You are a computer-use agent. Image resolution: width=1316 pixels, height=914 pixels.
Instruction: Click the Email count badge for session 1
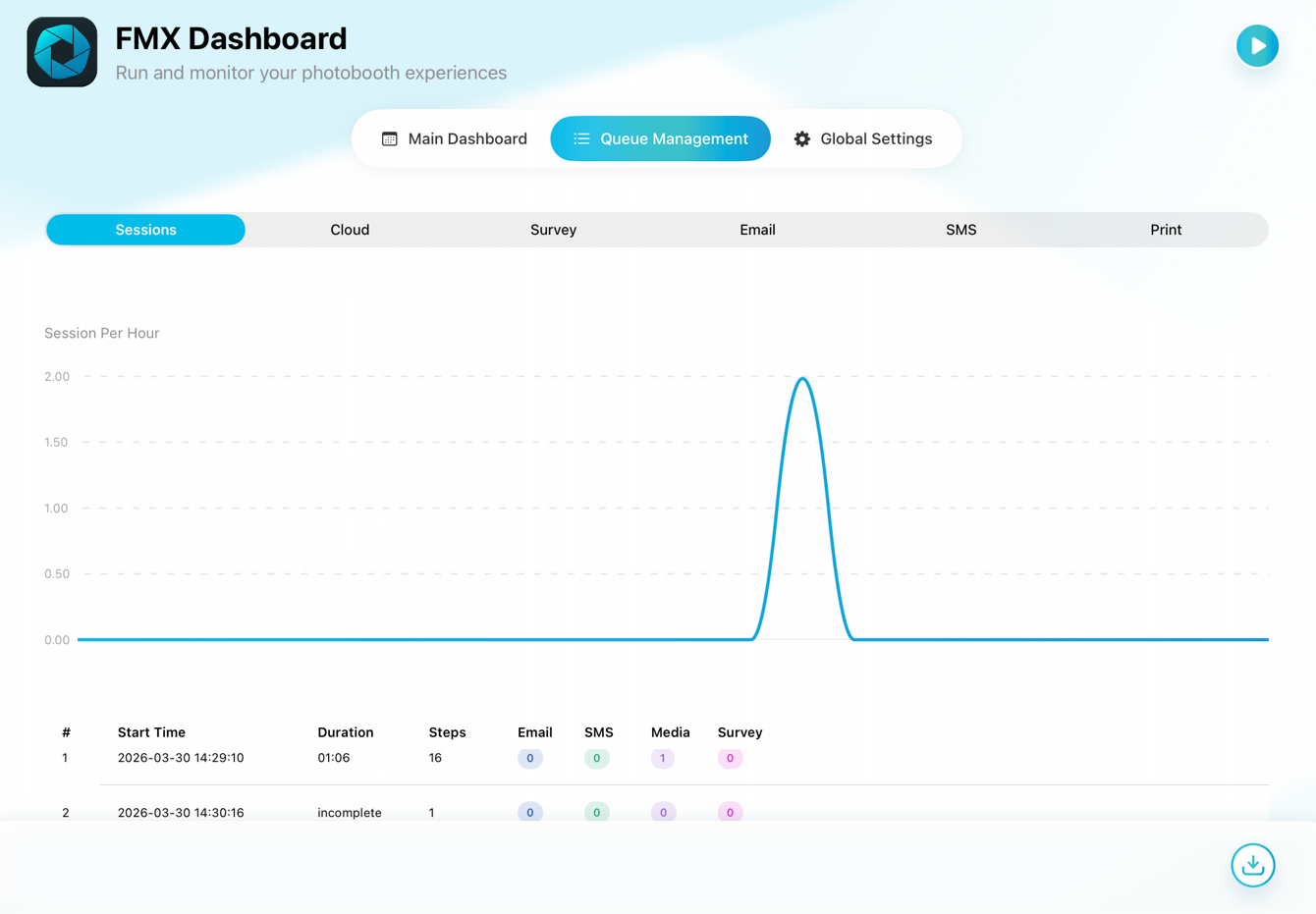click(529, 758)
